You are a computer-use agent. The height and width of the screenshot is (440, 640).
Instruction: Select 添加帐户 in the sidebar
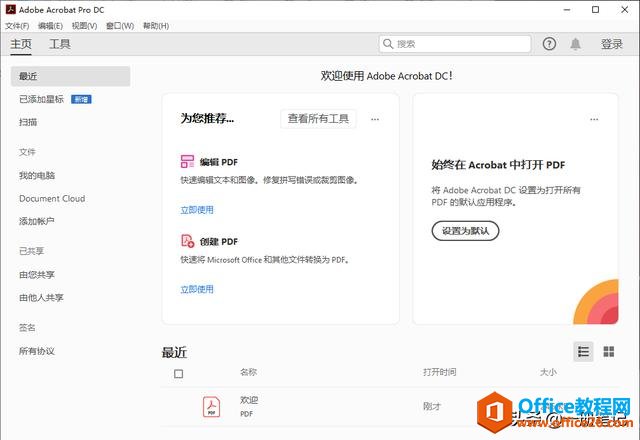pyautogui.click(x=37, y=221)
